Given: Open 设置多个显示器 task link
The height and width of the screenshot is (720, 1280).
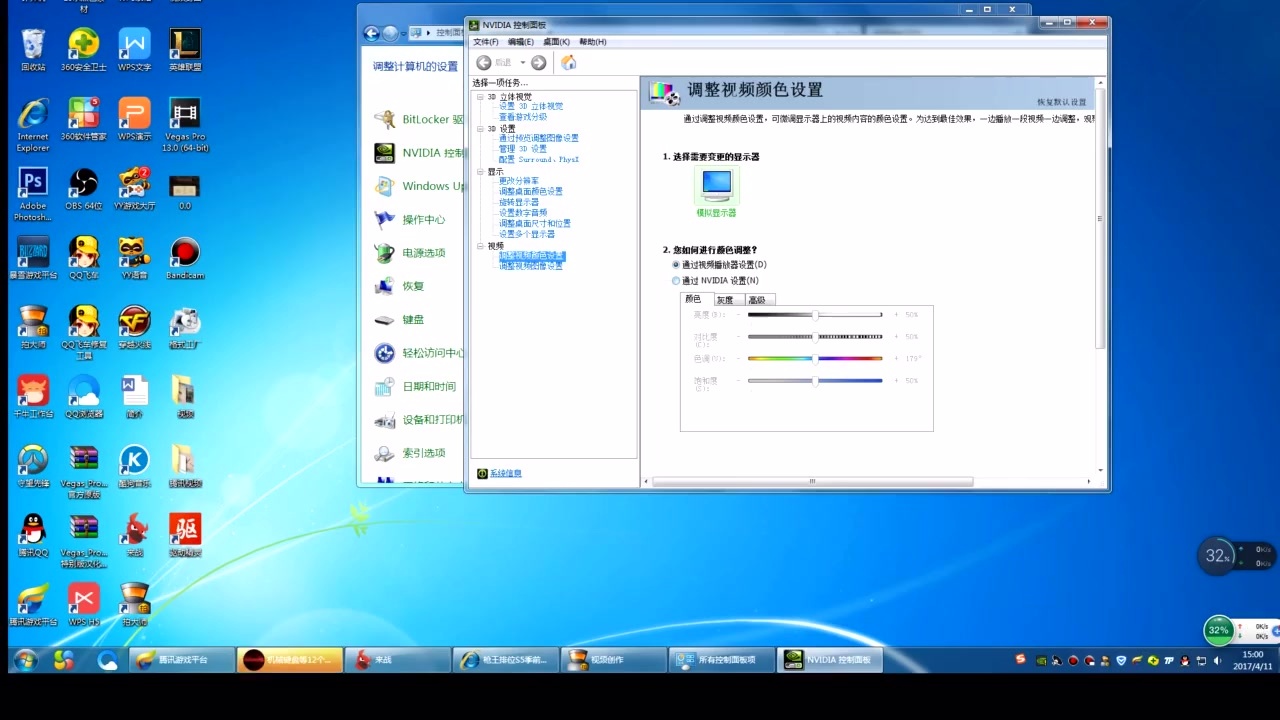Looking at the screenshot, I should click(x=527, y=234).
